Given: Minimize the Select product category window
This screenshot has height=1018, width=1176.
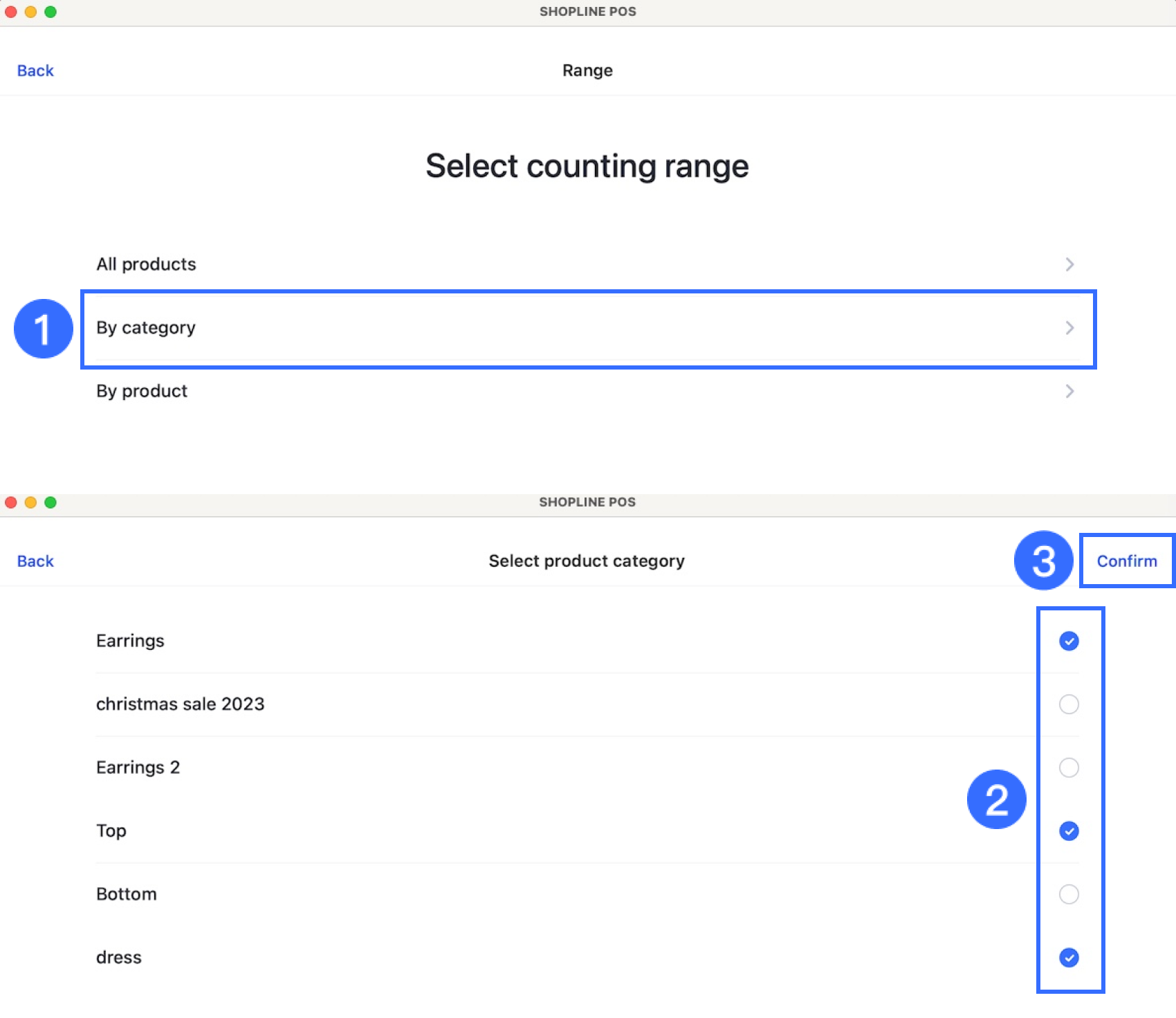Looking at the screenshot, I should [30, 502].
